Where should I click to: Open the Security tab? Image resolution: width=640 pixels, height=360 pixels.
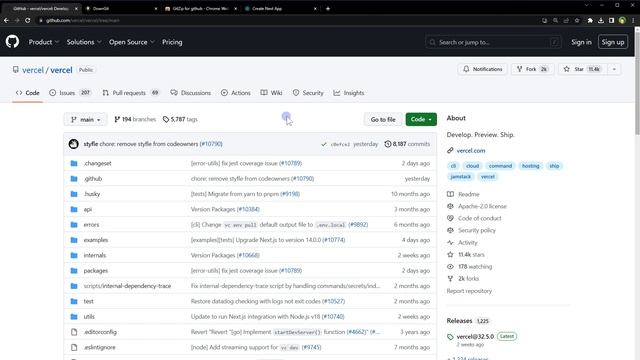pyautogui.click(x=308, y=93)
